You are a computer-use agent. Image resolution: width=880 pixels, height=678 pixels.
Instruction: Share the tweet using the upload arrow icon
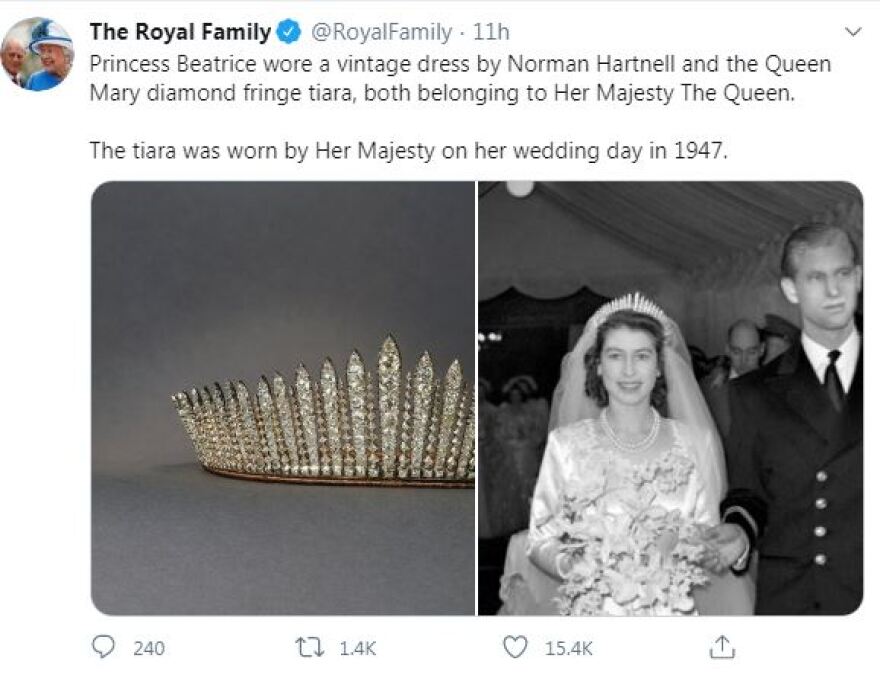721,648
